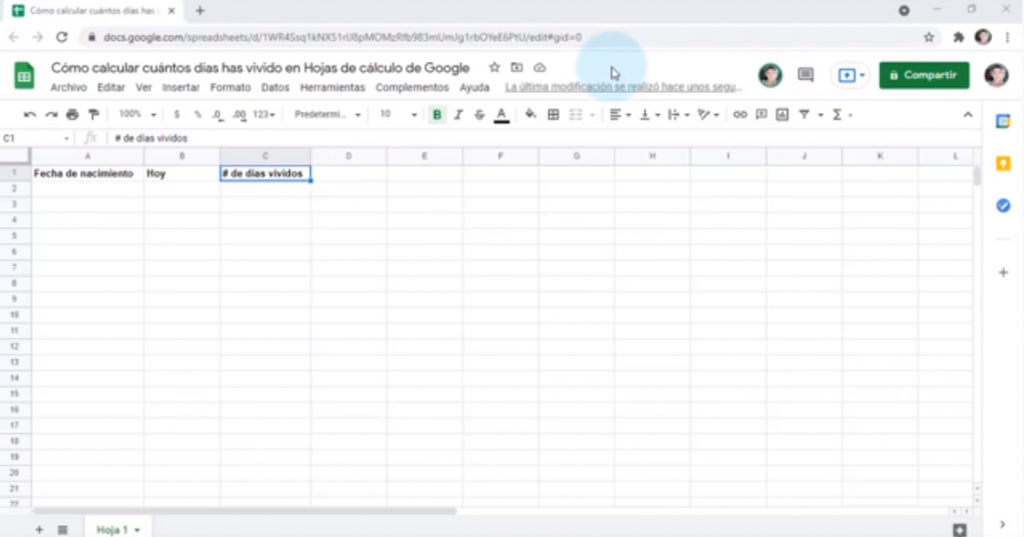Open the borders tool
This screenshot has height=537, width=1024.
pos(553,115)
